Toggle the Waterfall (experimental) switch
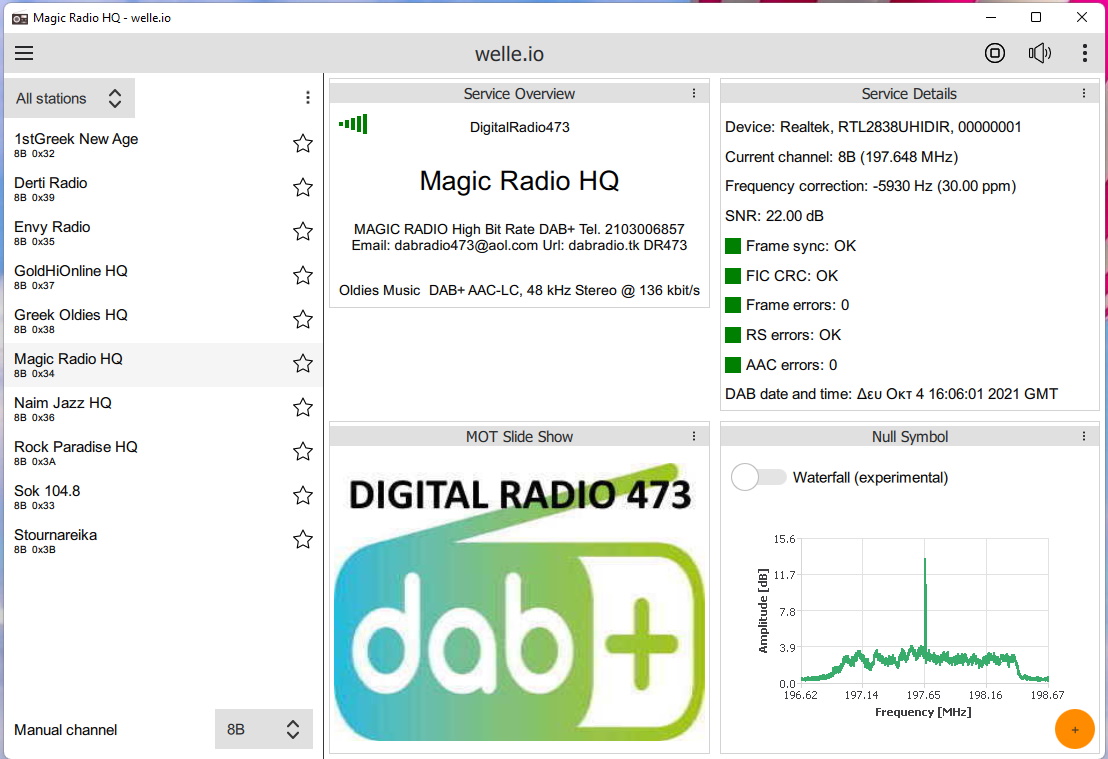 (759, 477)
